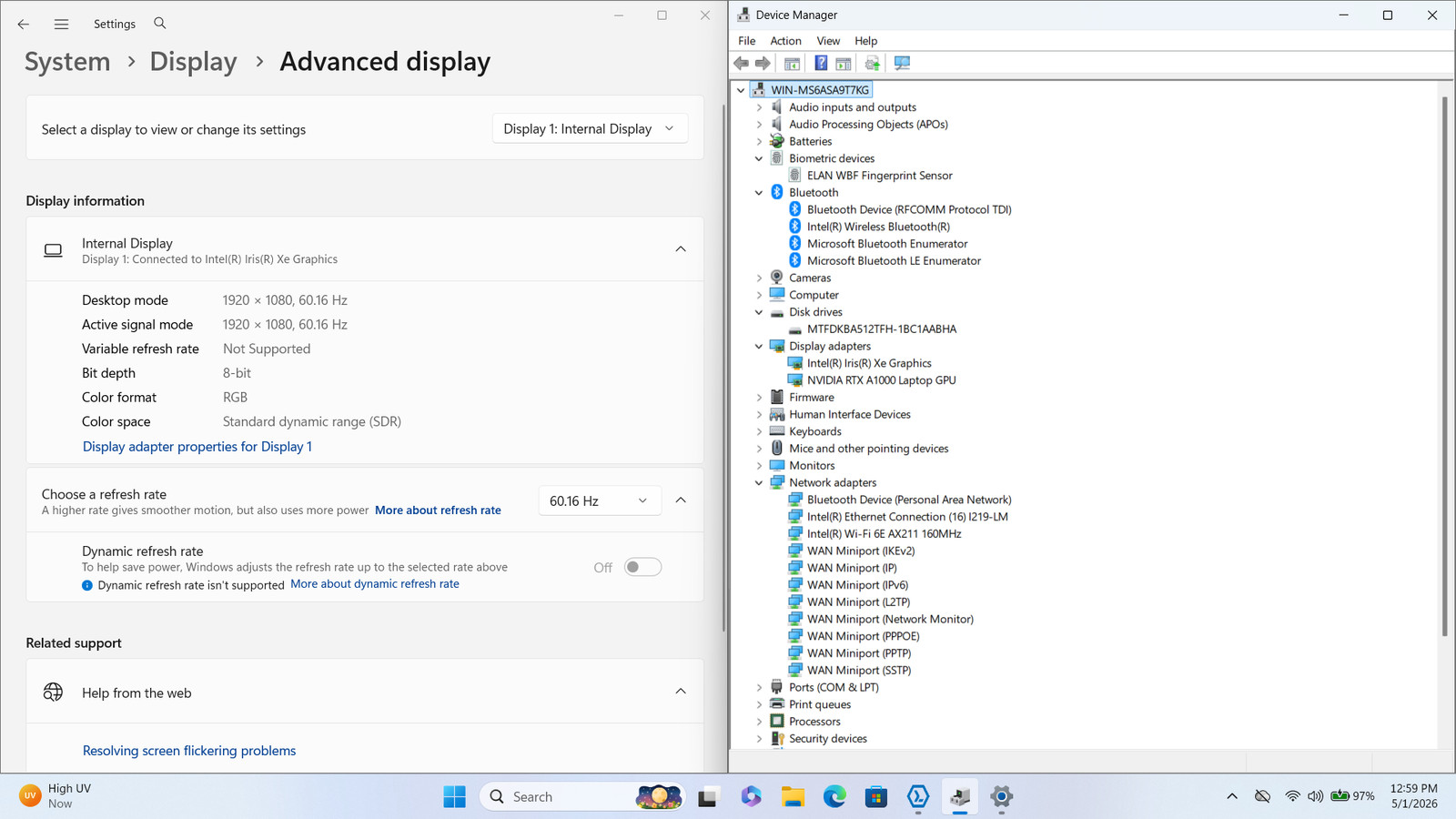
Task: Click the Display breadcrumb in Settings
Action: pyautogui.click(x=193, y=62)
